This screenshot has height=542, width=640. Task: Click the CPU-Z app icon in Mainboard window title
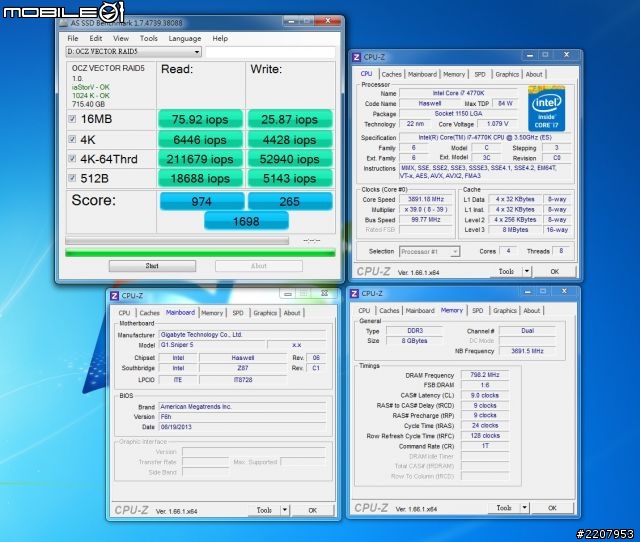click(114, 295)
